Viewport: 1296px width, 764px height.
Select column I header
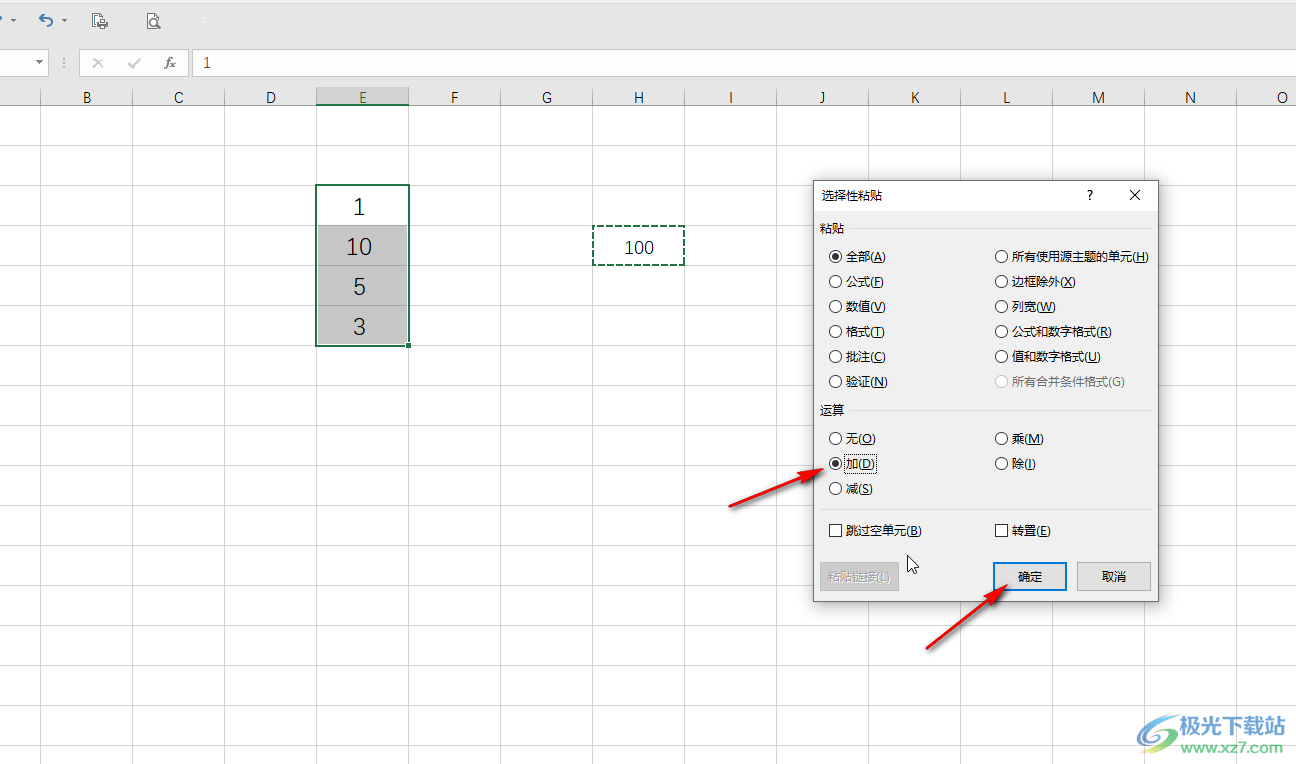coord(731,97)
